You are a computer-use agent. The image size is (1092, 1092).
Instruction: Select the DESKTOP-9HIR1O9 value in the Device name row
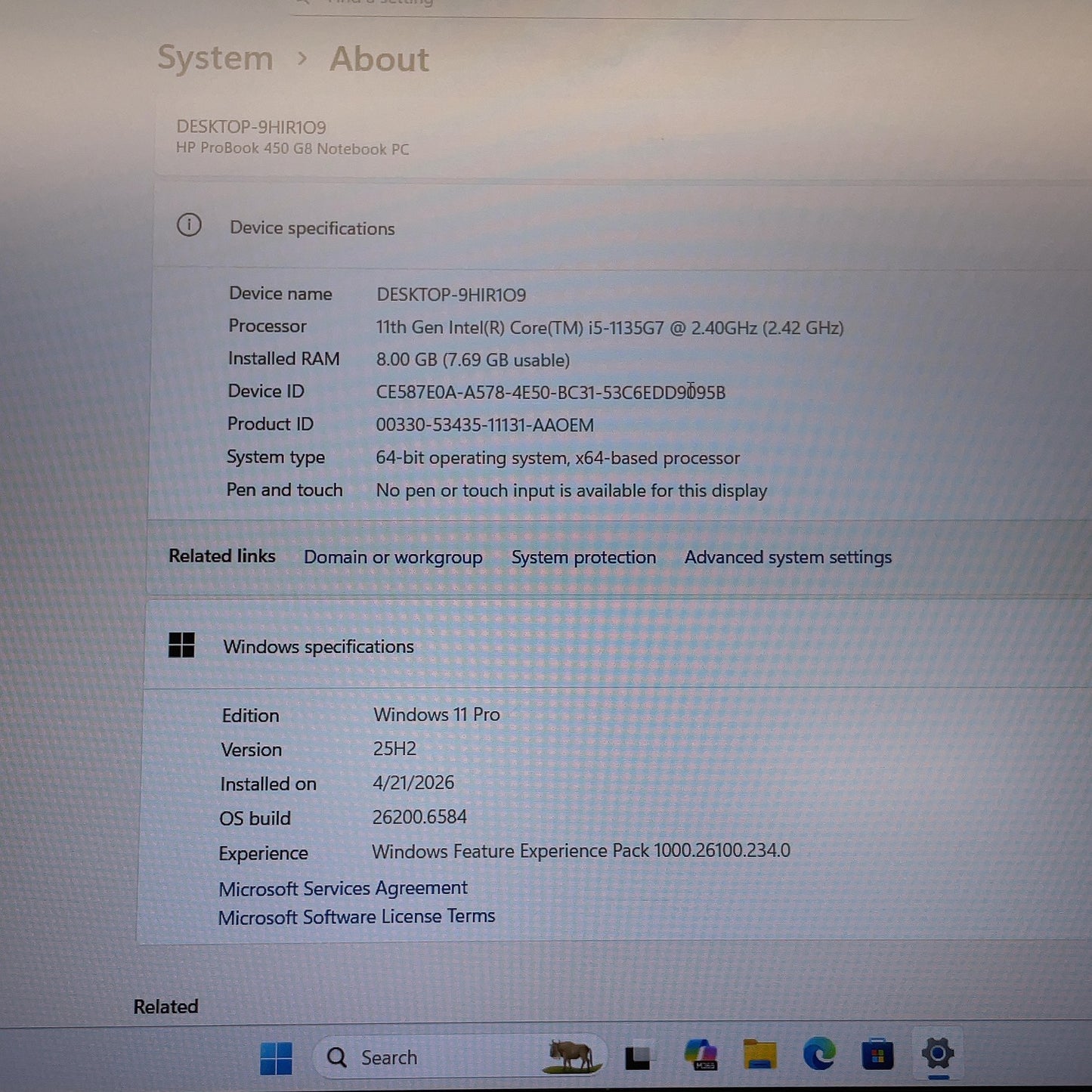[x=451, y=295]
